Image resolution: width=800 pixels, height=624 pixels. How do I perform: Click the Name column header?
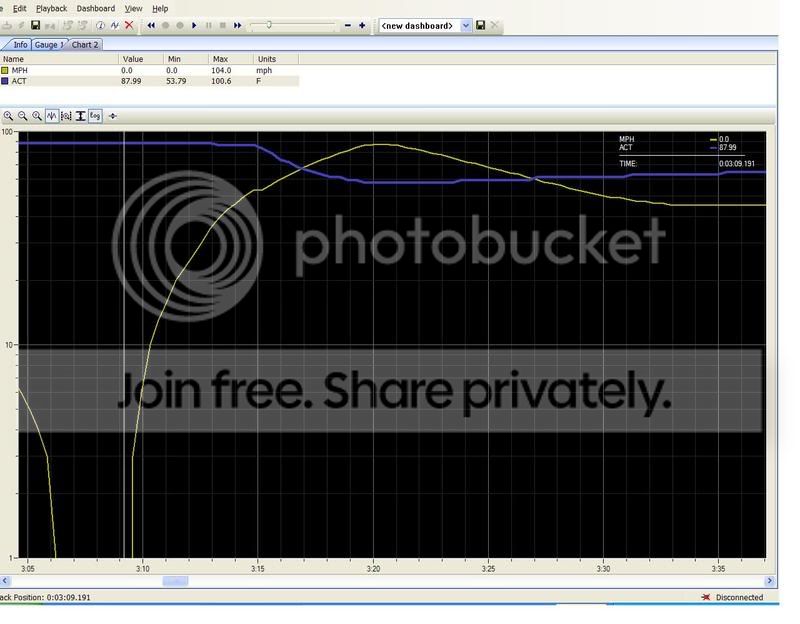pos(59,59)
